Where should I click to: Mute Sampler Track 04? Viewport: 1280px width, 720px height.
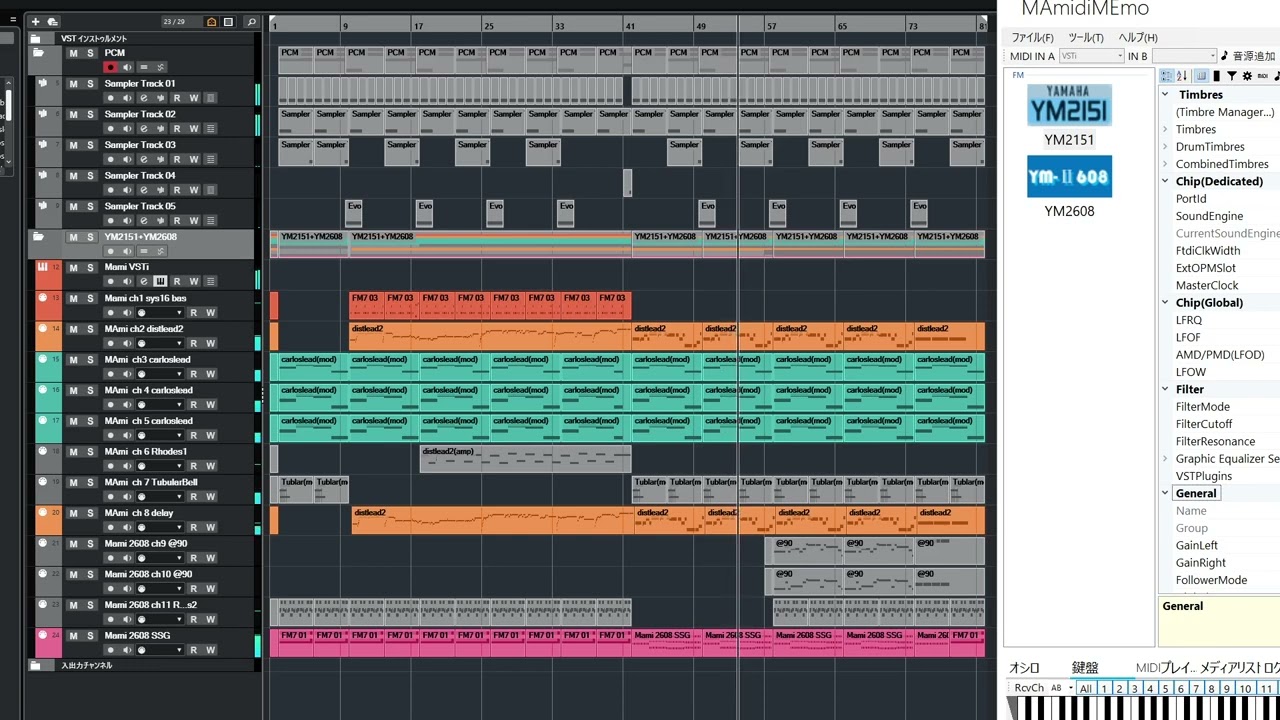click(x=73, y=176)
